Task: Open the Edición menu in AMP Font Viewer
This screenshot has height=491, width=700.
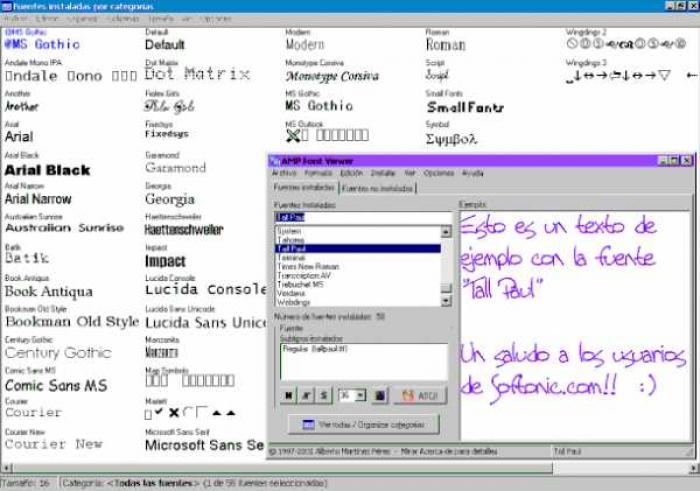Action: pos(351,173)
